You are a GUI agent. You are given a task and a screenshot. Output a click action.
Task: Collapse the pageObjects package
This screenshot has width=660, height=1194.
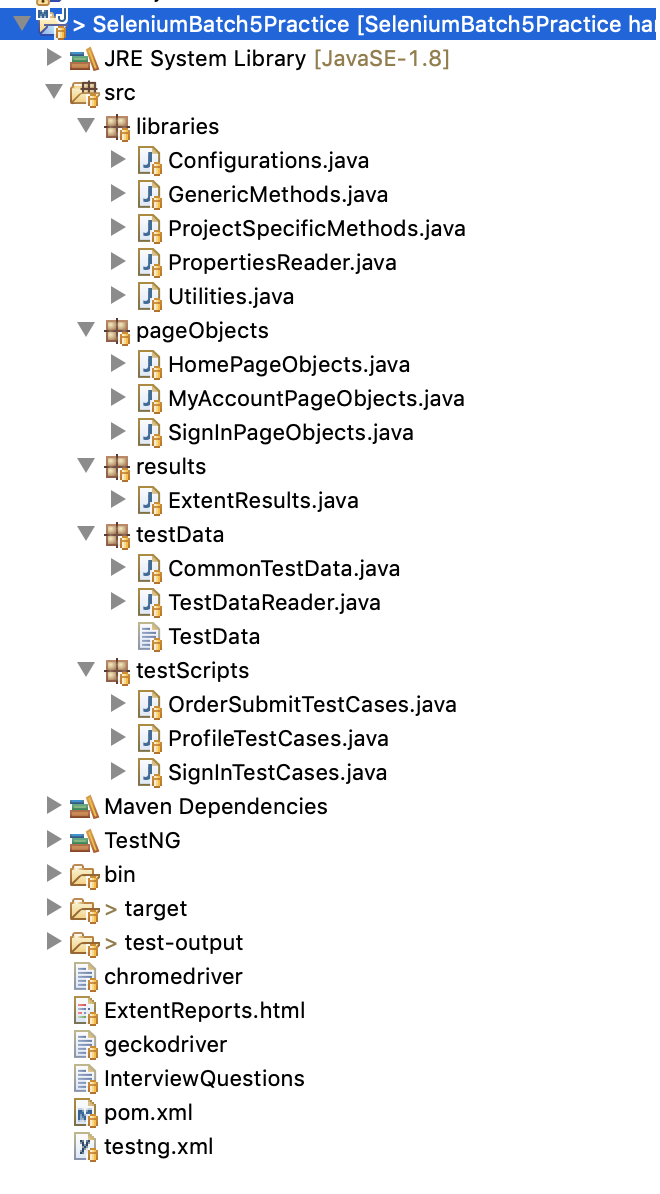pyautogui.click(x=86, y=330)
